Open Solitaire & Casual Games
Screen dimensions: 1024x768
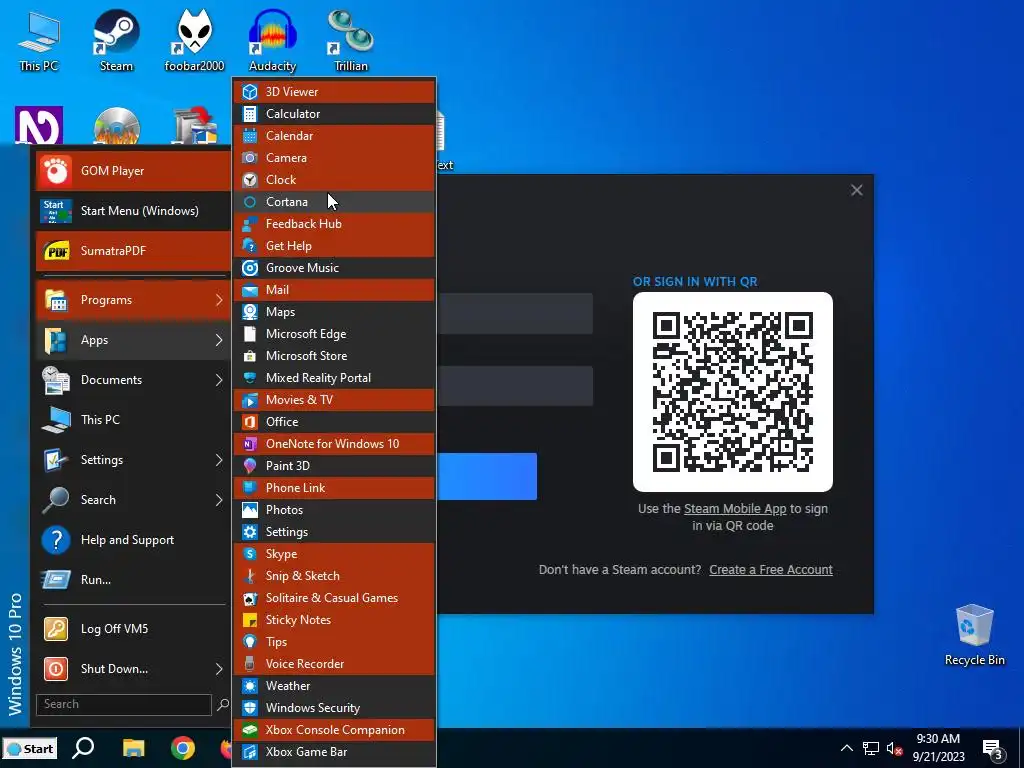[334, 598]
